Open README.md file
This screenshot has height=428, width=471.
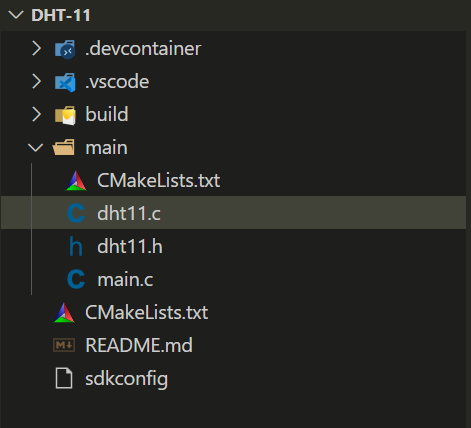(233, 345)
